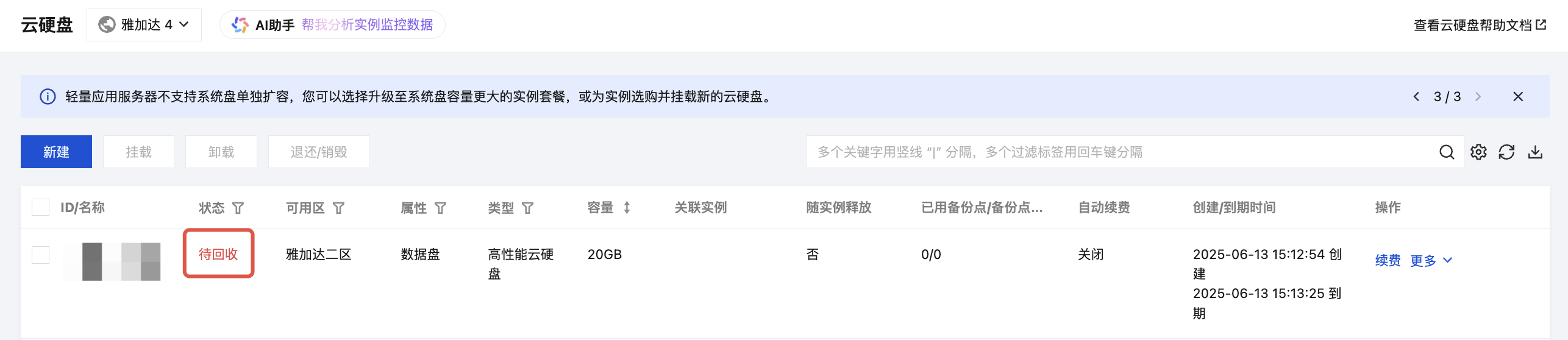Open column settings gear icon
This screenshot has width=1568, height=340.
click(1478, 152)
